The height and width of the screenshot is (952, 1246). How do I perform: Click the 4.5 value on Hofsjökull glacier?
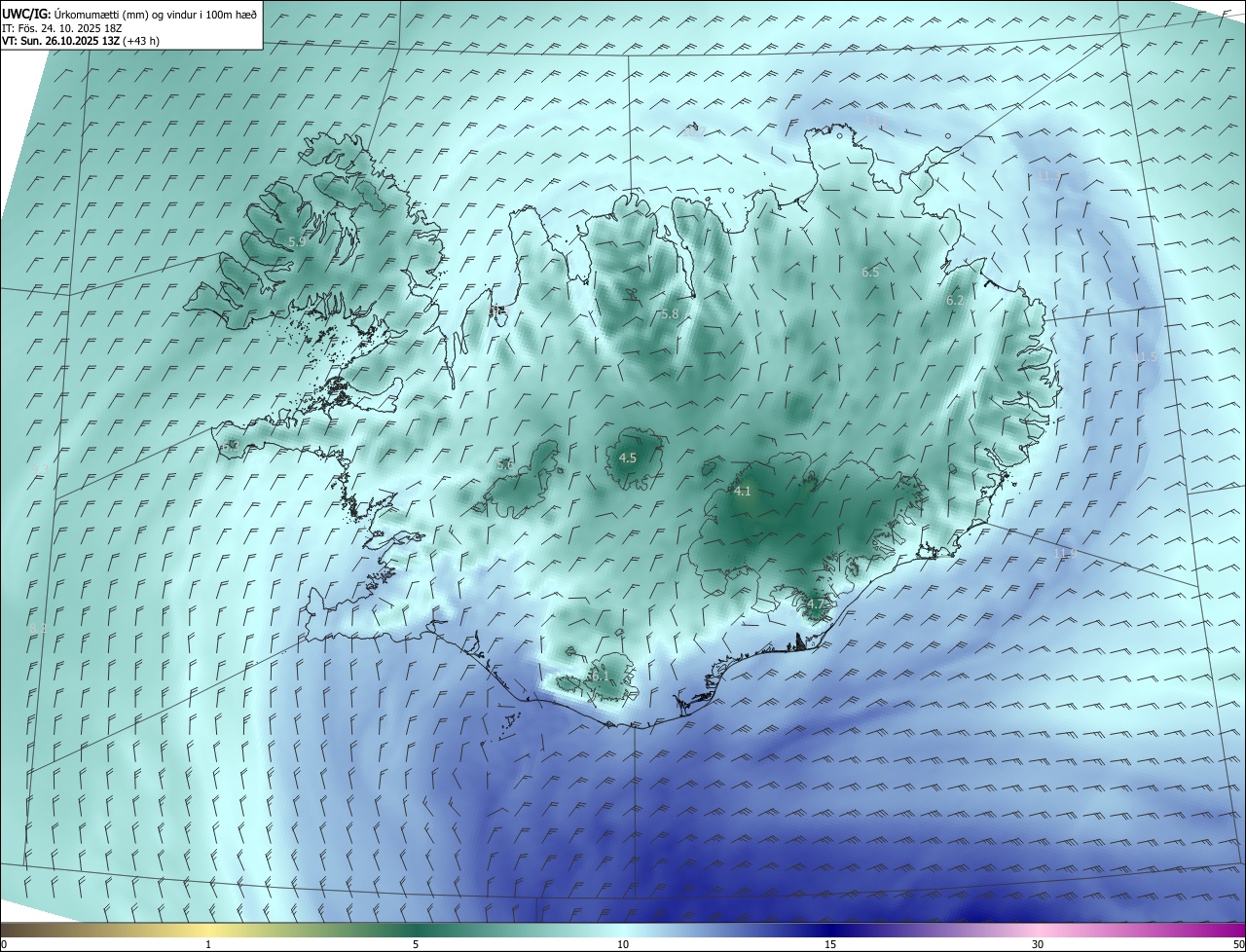628,458
